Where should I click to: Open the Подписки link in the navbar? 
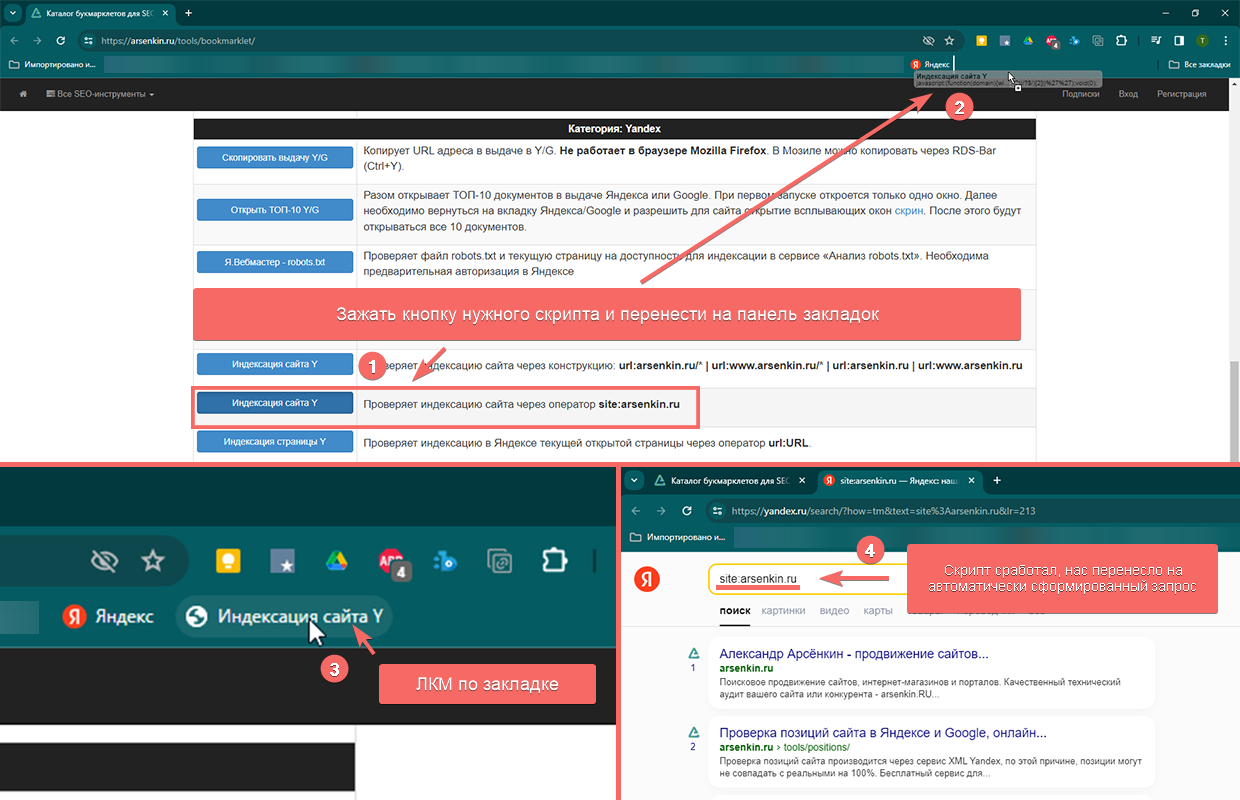(1081, 94)
